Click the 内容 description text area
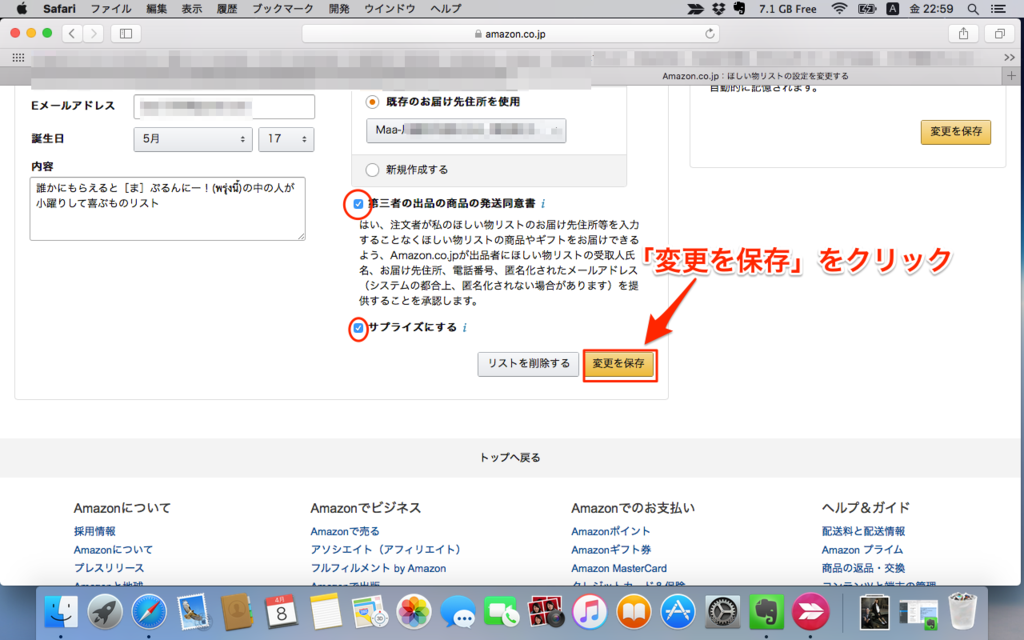This screenshot has height=640, width=1024. pos(167,208)
